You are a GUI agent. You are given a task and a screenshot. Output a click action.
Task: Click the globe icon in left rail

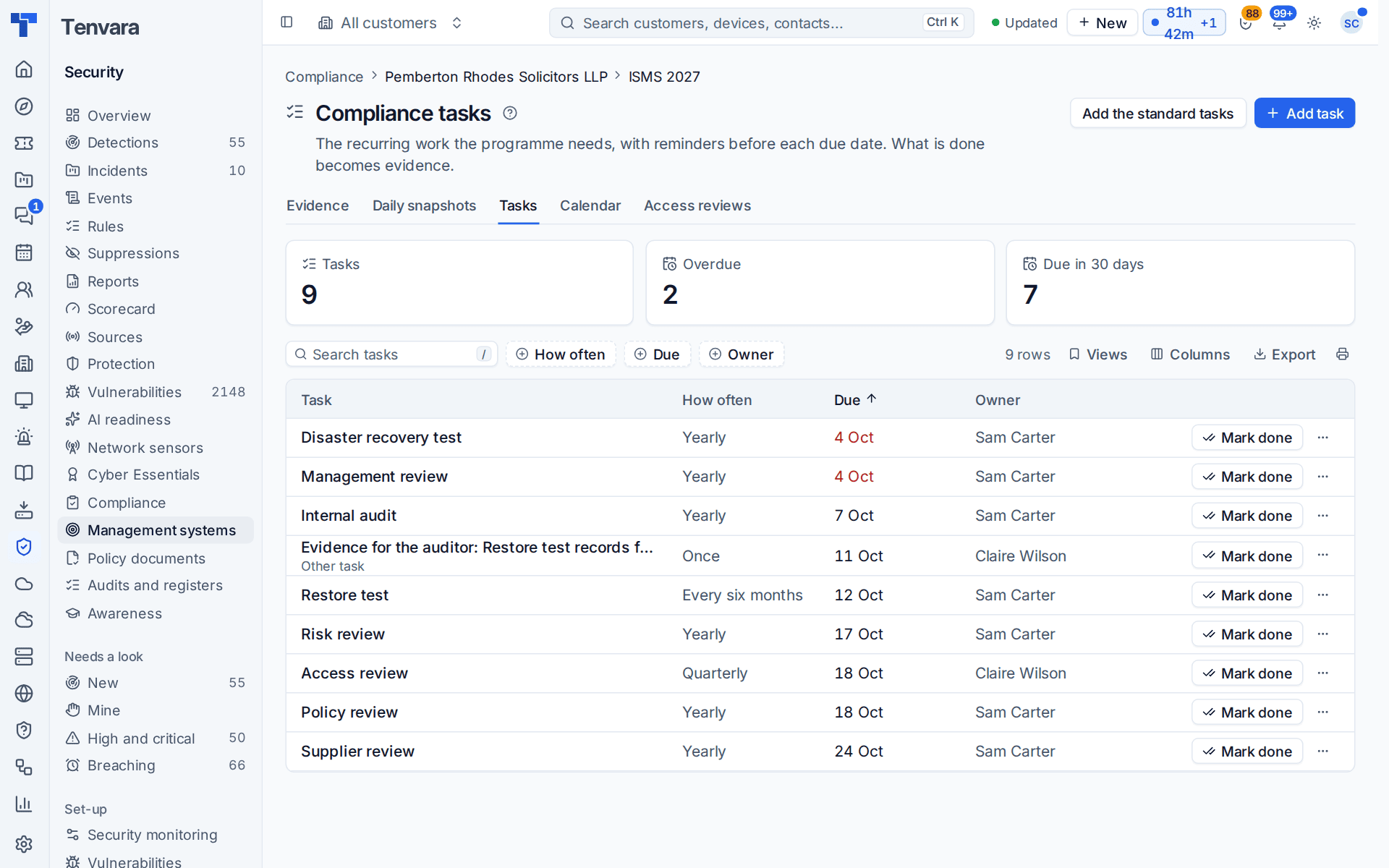tap(24, 693)
